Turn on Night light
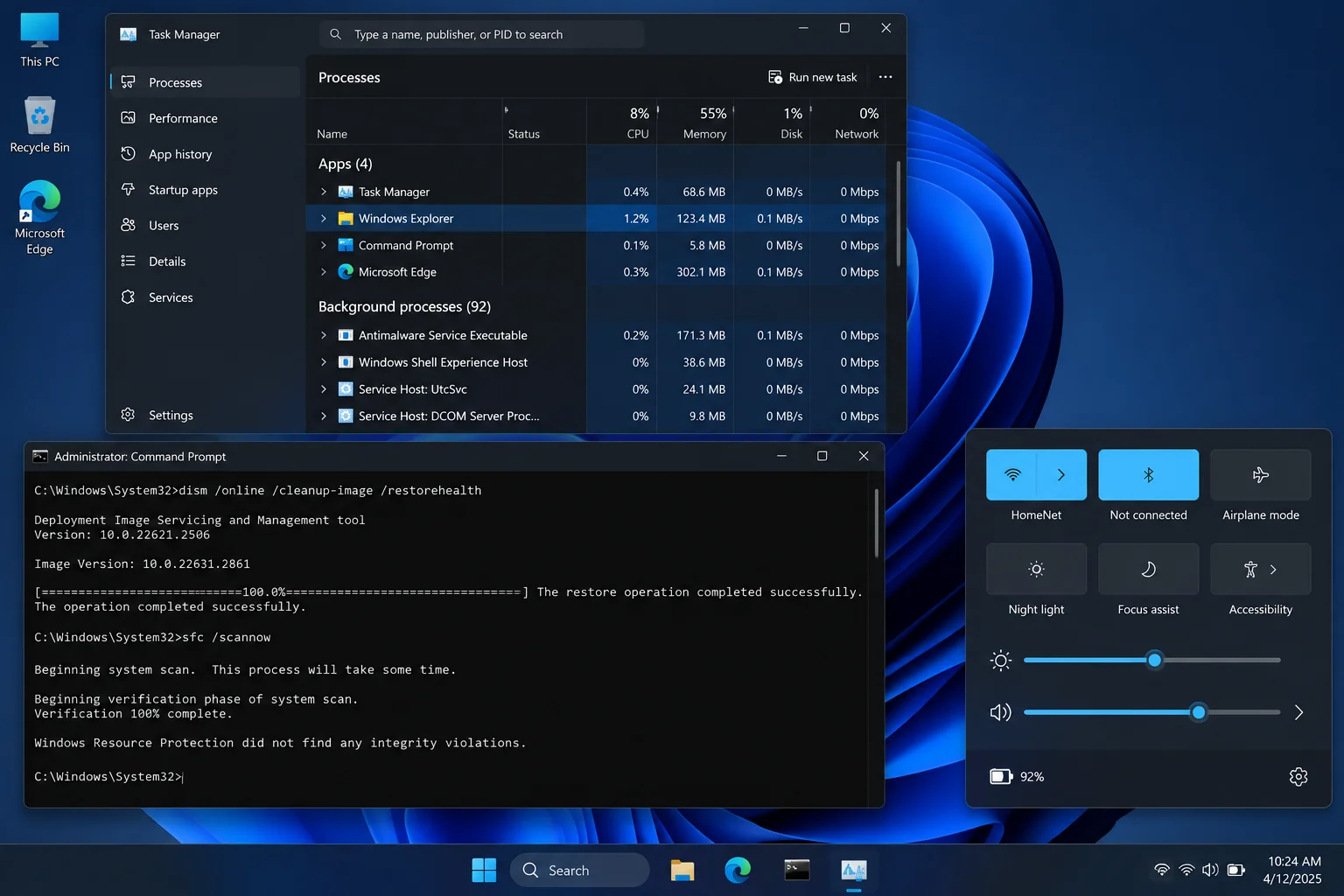 (x=1036, y=569)
